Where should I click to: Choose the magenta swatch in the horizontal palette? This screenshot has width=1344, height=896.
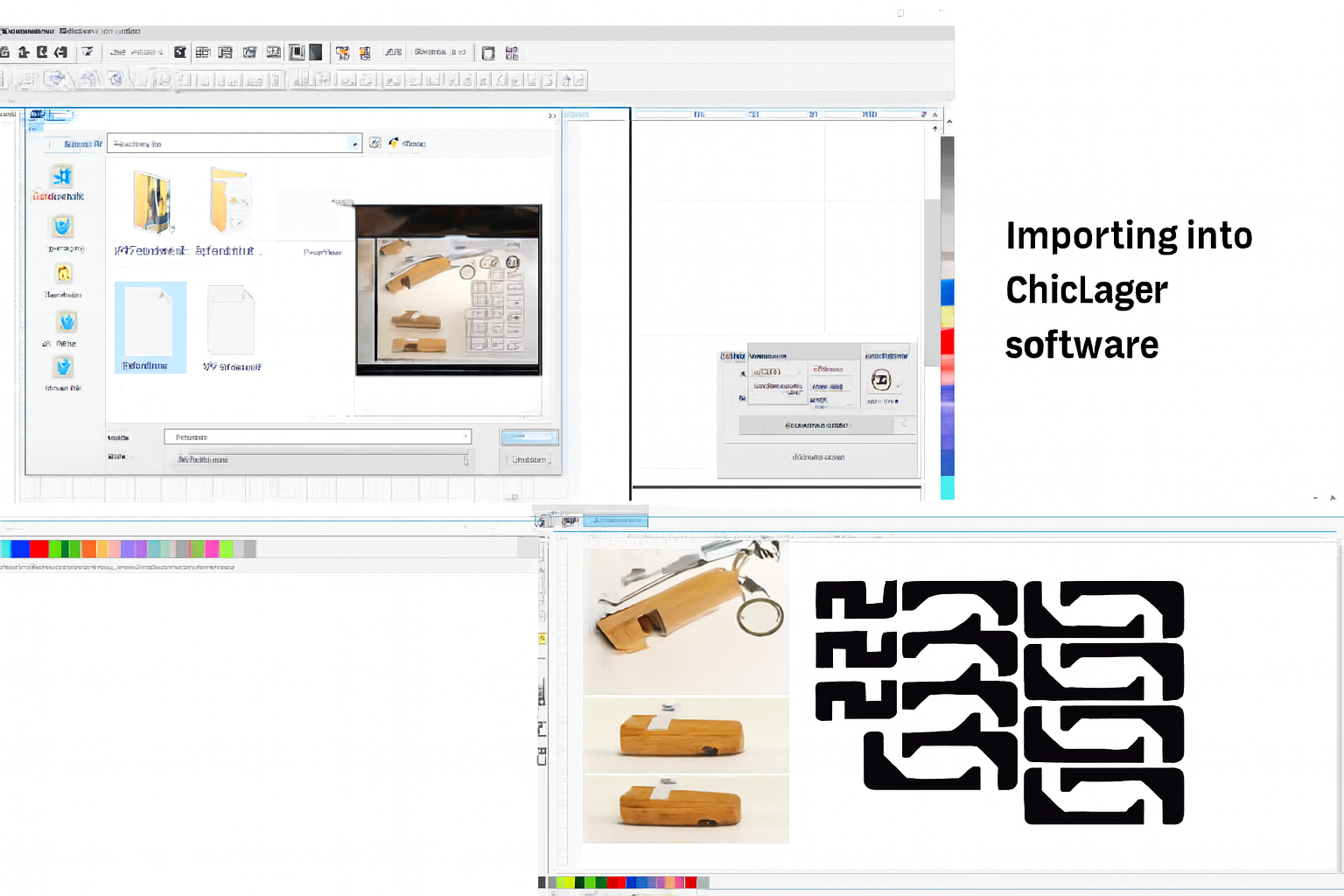coord(212,549)
